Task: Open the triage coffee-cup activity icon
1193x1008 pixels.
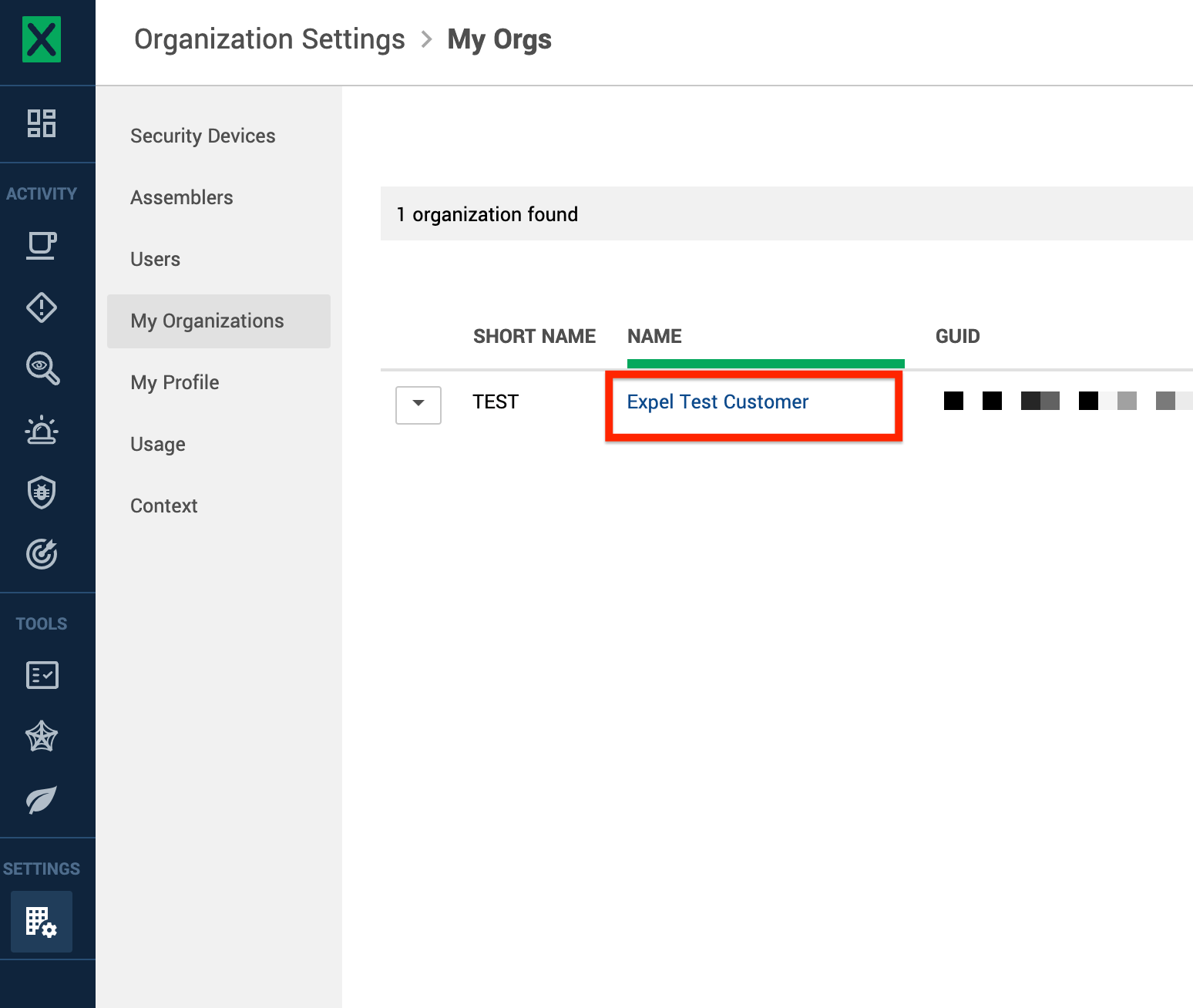Action: [42, 245]
